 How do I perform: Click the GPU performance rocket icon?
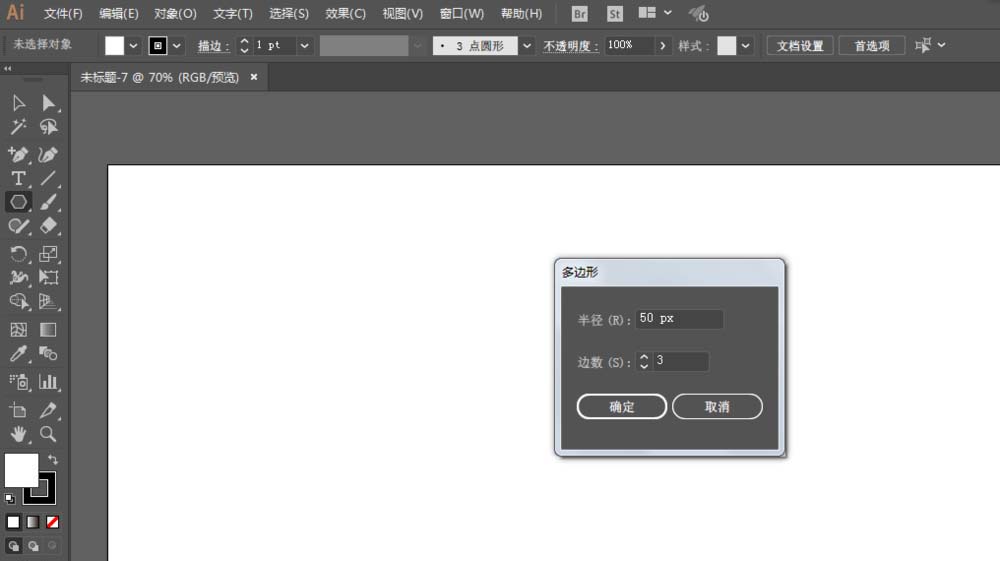(699, 13)
